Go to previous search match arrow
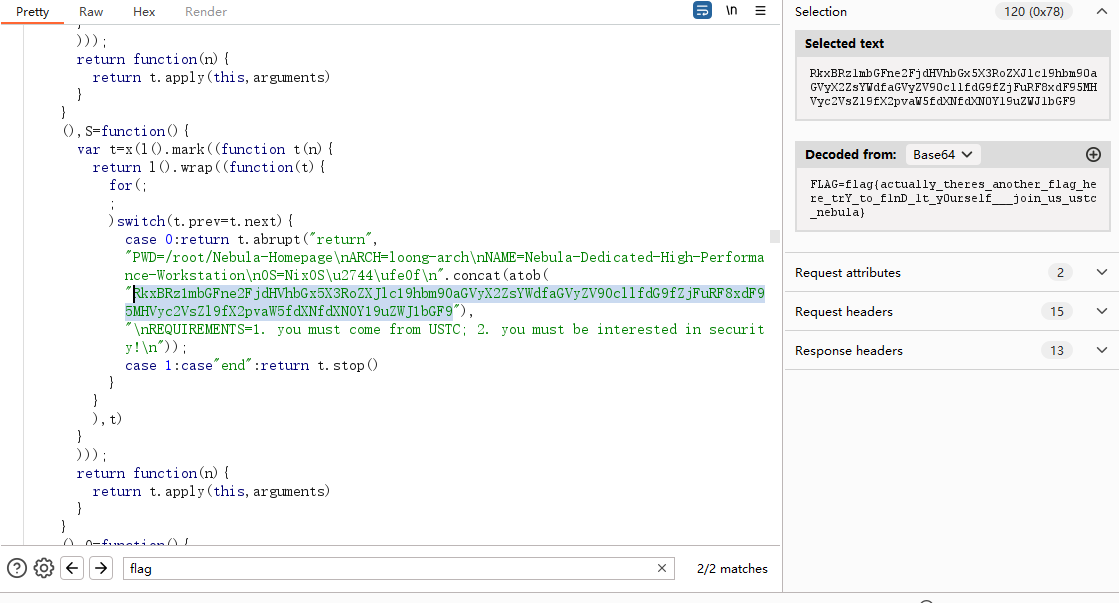This screenshot has height=603, width=1119. click(72, 568)
